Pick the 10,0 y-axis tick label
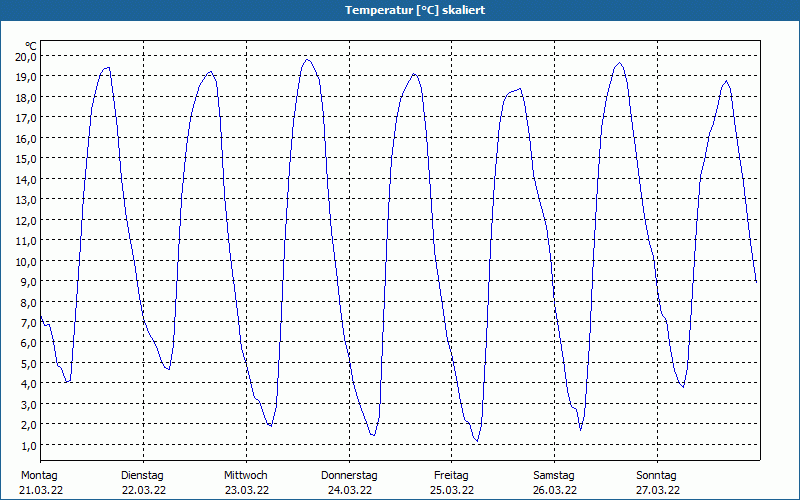The width and height of the screenshot is (800, 500). 26,261
